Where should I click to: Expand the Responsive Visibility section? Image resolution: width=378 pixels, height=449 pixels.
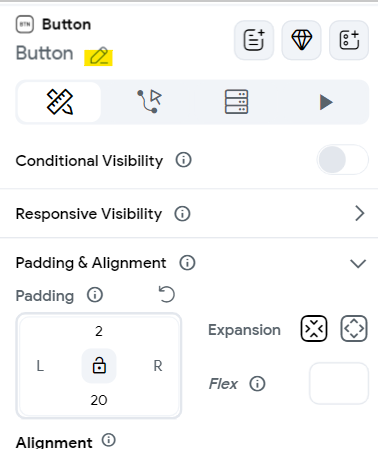click(360, 213)
